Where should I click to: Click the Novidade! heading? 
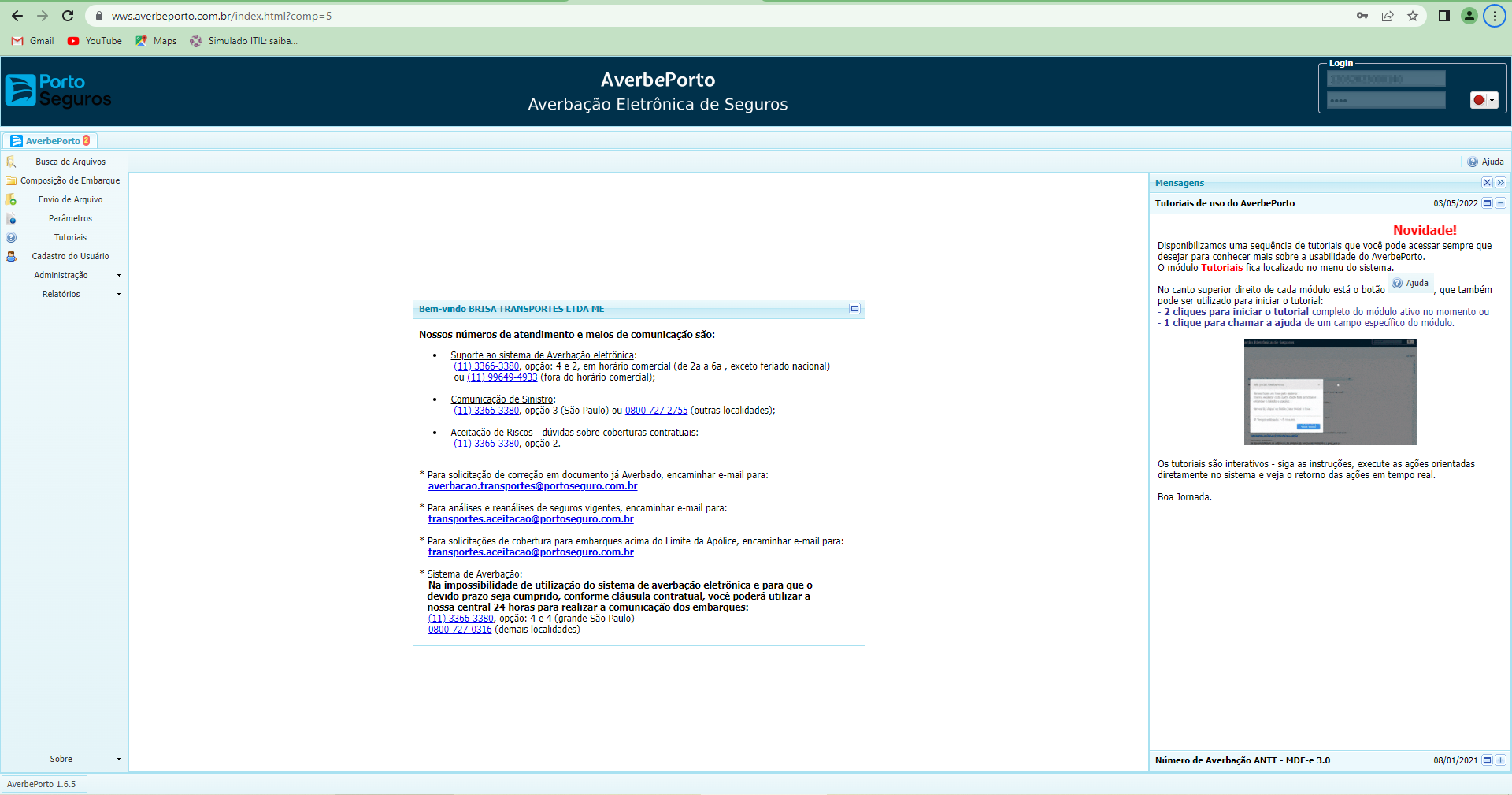pyautogui.click(x=1425, y=230)
